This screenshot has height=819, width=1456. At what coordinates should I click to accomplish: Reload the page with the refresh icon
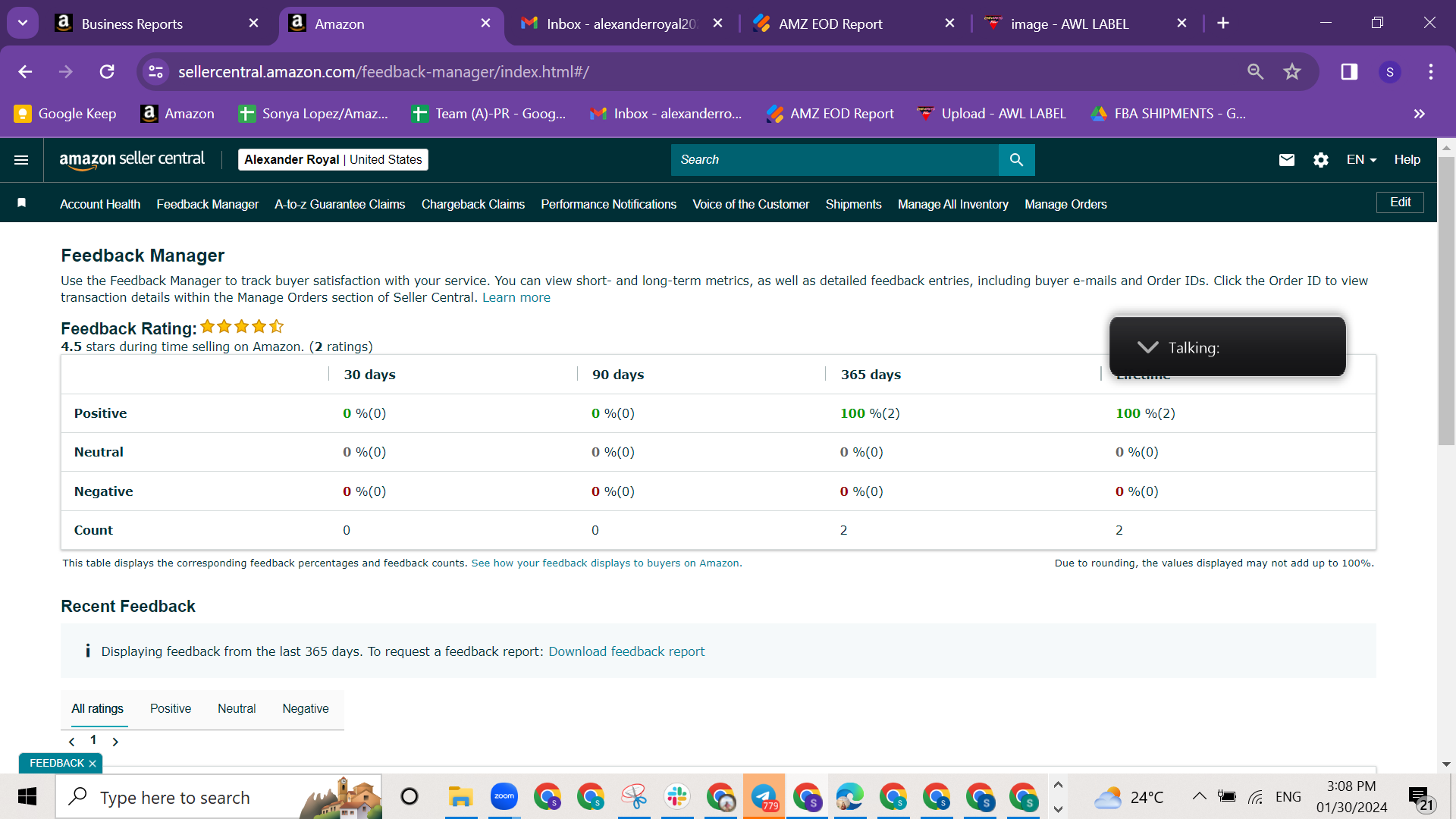107,71
